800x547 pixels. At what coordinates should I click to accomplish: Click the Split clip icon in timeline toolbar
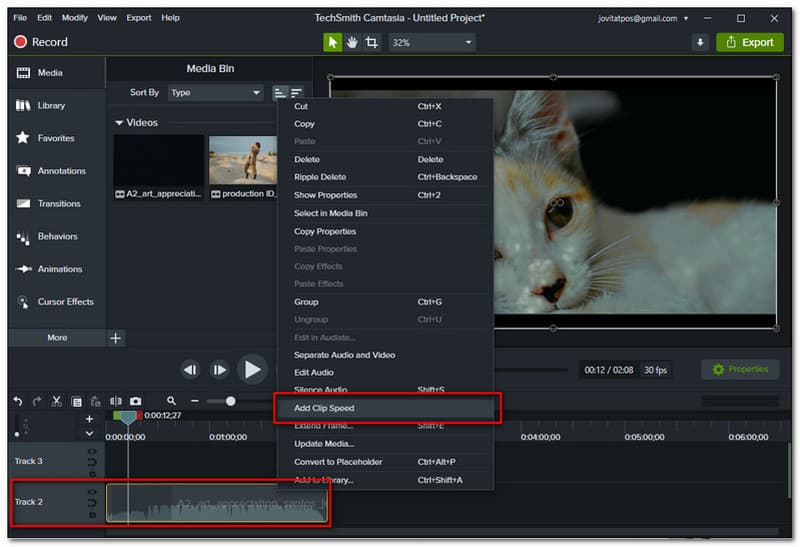(x=114, y=401)
